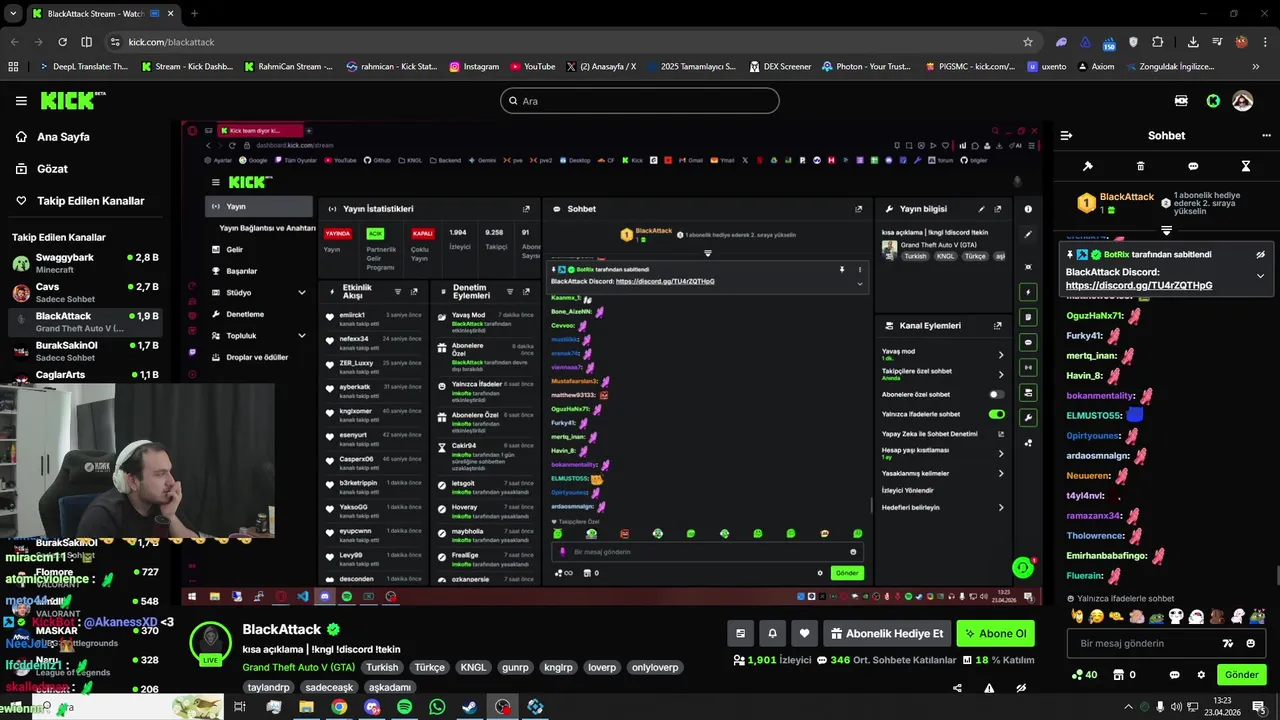Expand the pinned Discord message chevron
The width and height of the screenshot is (1280, 720).
[1260, 276]
